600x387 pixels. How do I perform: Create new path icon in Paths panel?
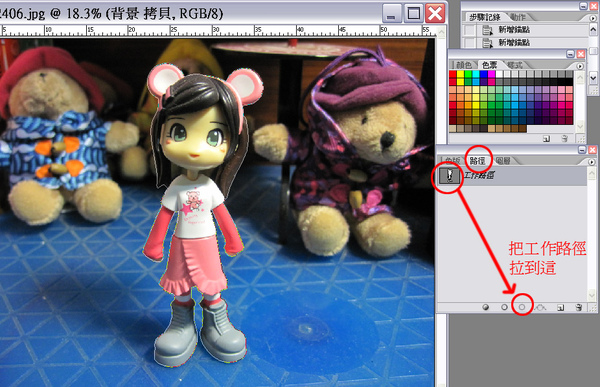[x=560, y=307]
